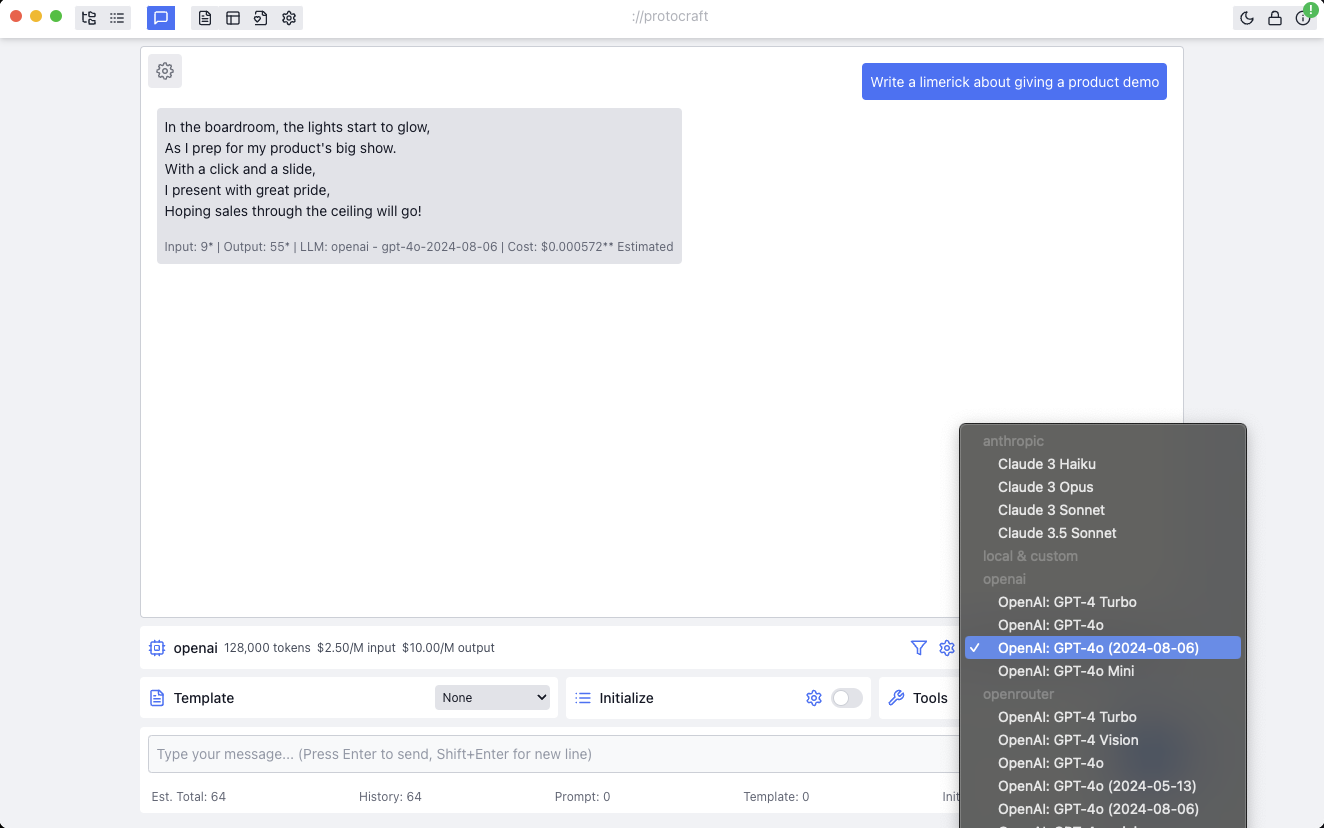Choose OpenAI: GPT-4o Mini model

(x=1064, y=671)
